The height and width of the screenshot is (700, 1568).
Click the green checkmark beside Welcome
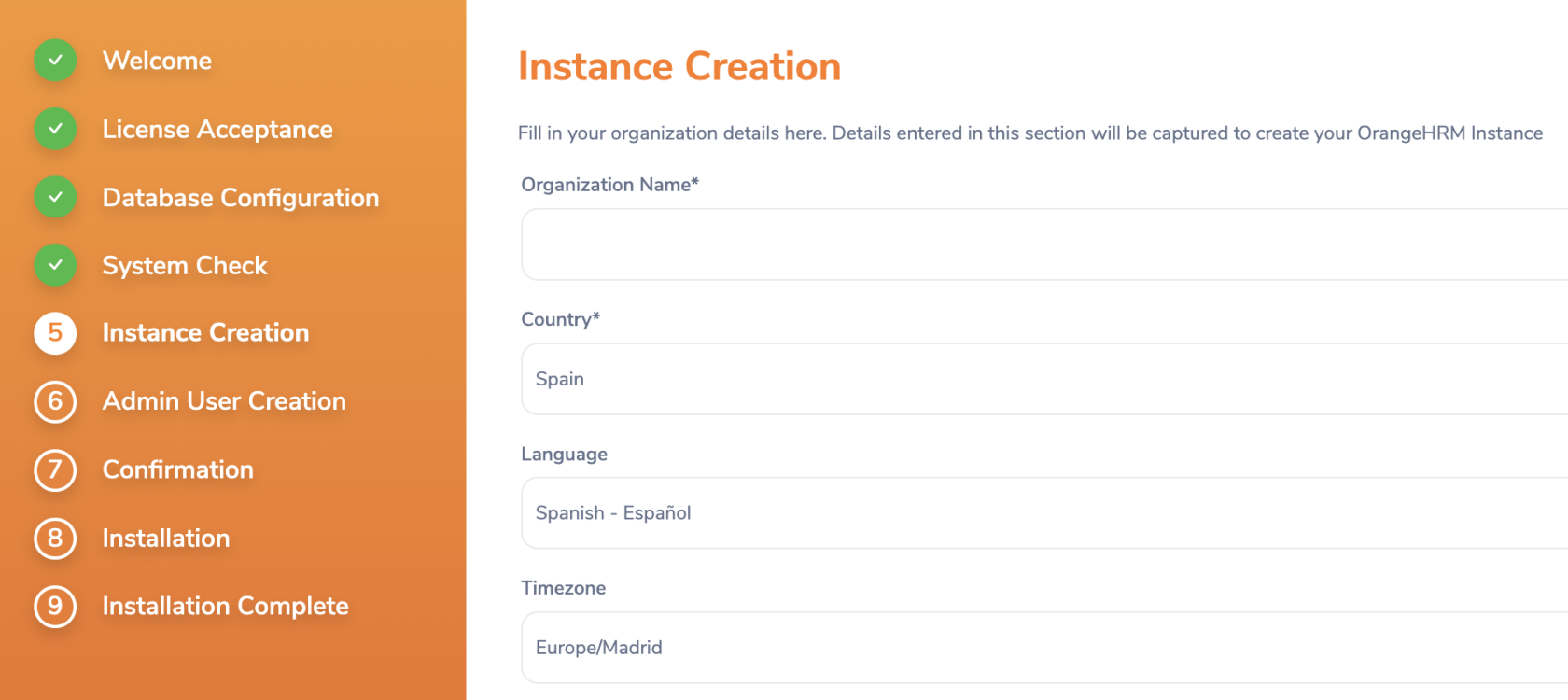coord(55,61)
